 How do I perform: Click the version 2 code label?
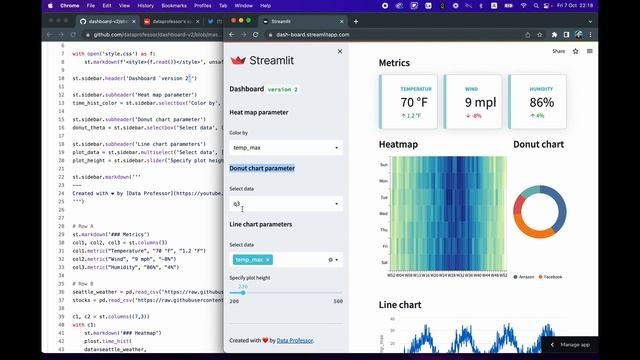pos(282,89)
